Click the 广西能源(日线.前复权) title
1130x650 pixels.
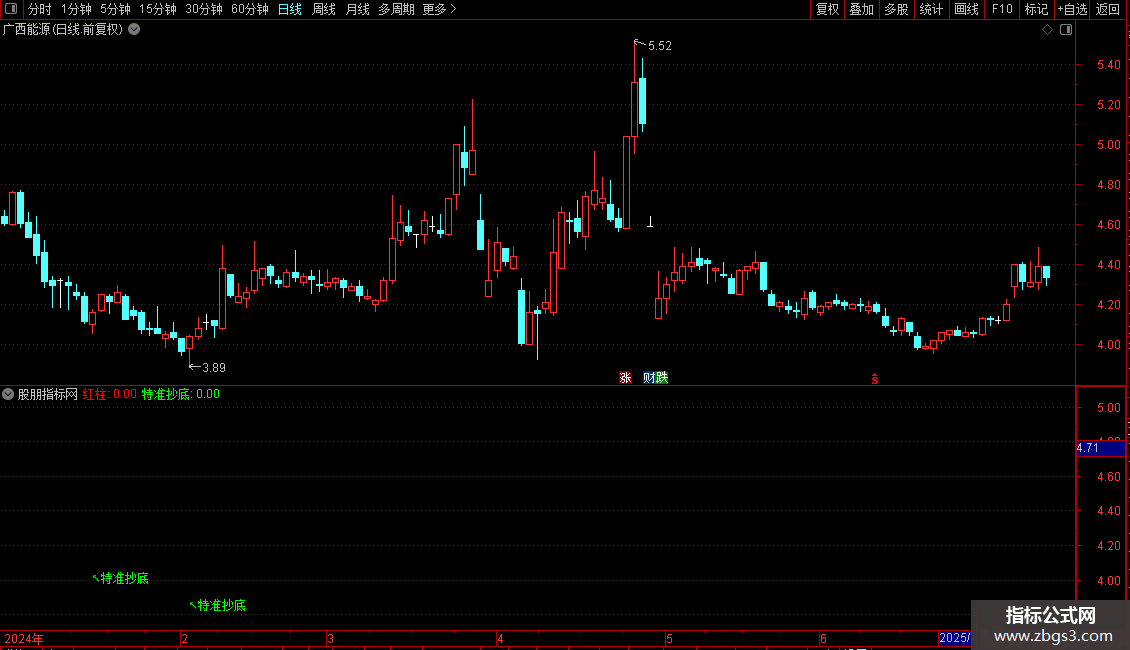click(x=63, y=30)
